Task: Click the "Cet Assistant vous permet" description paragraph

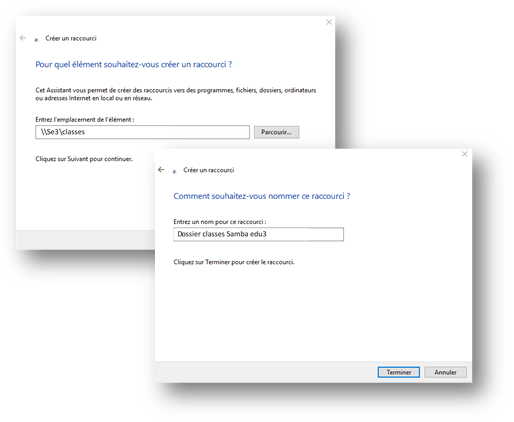Action: point(176,94)
